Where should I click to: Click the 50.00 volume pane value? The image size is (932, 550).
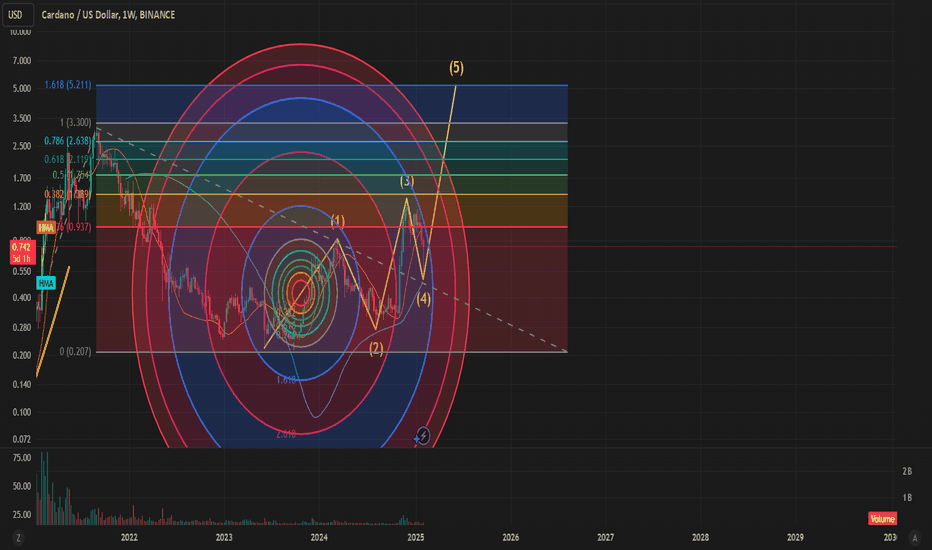[22, 486]
